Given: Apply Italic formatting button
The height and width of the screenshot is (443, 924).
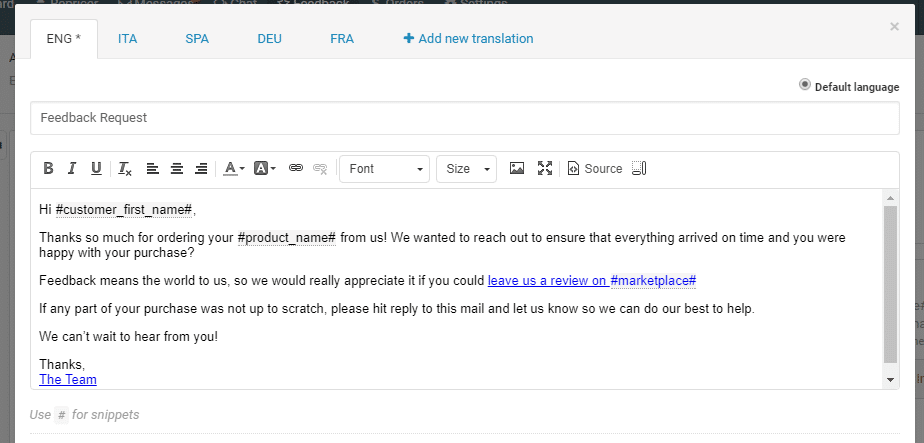Looking at the screenshot, I should (72, 168).
